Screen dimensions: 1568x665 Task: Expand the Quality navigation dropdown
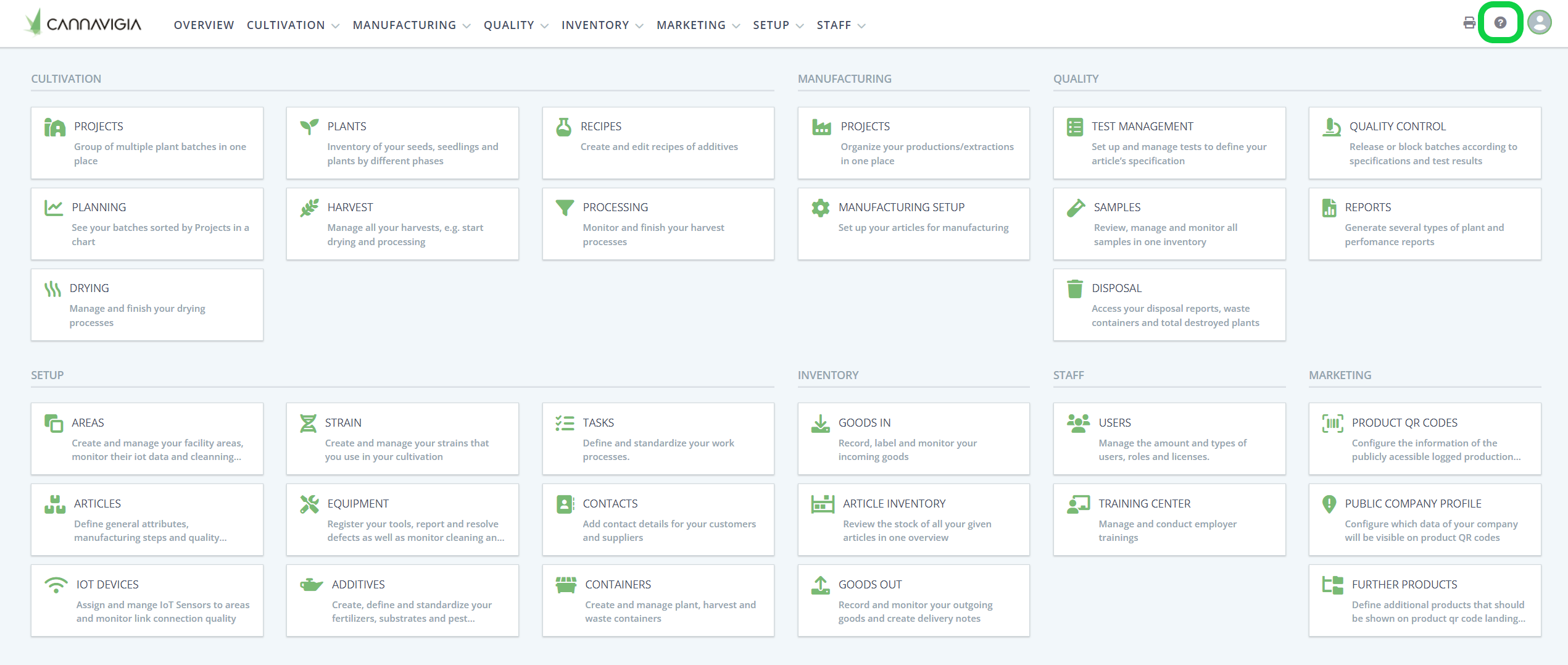click(x=515, y=25)
